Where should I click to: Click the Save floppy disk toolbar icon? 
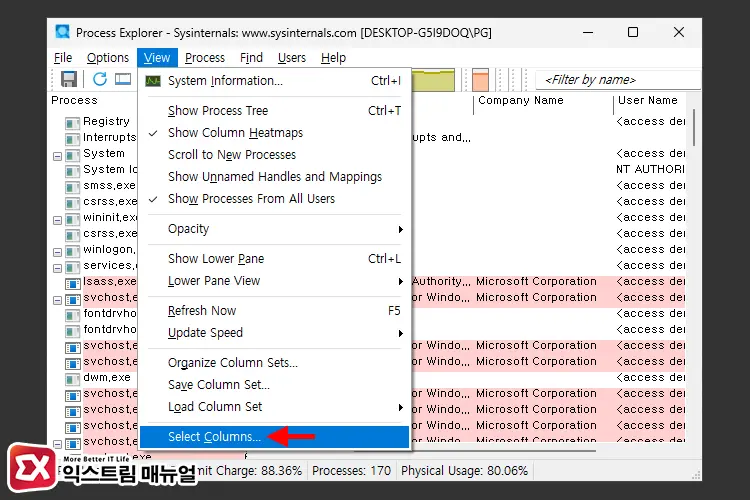pyautogui.click(x=69, y=79)
